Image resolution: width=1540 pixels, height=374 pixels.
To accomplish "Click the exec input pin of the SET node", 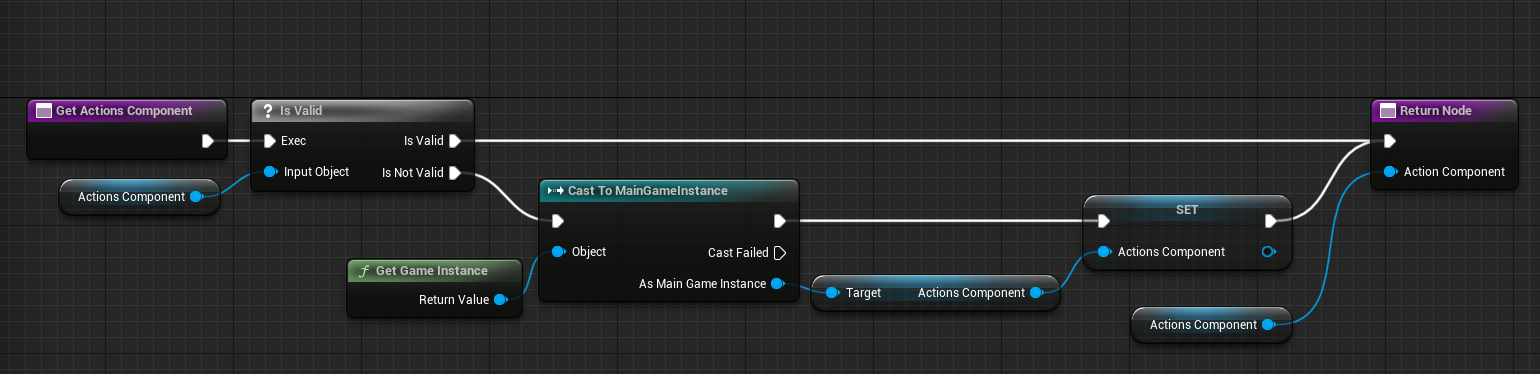I will pos(1104,221).
